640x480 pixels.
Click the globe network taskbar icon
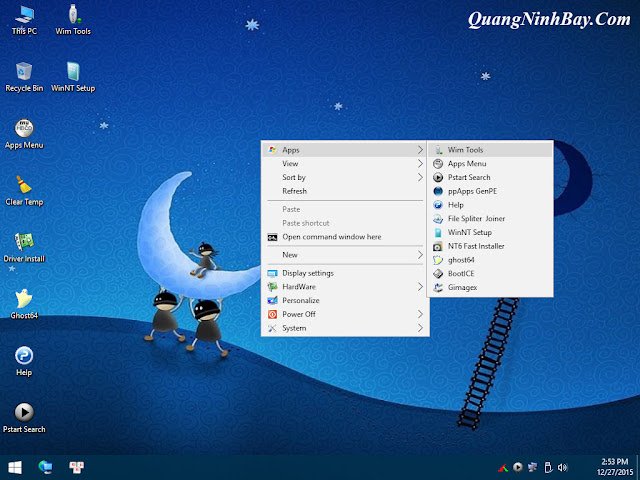point(45,467)
